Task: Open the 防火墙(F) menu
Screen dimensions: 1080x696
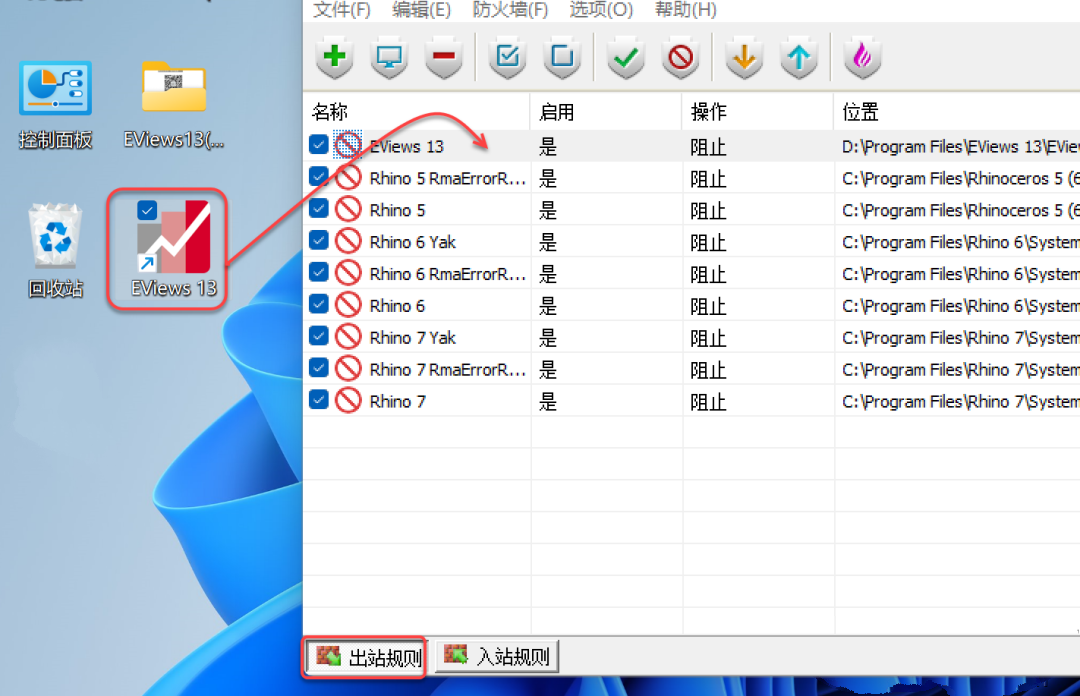Action: (510, 10)
